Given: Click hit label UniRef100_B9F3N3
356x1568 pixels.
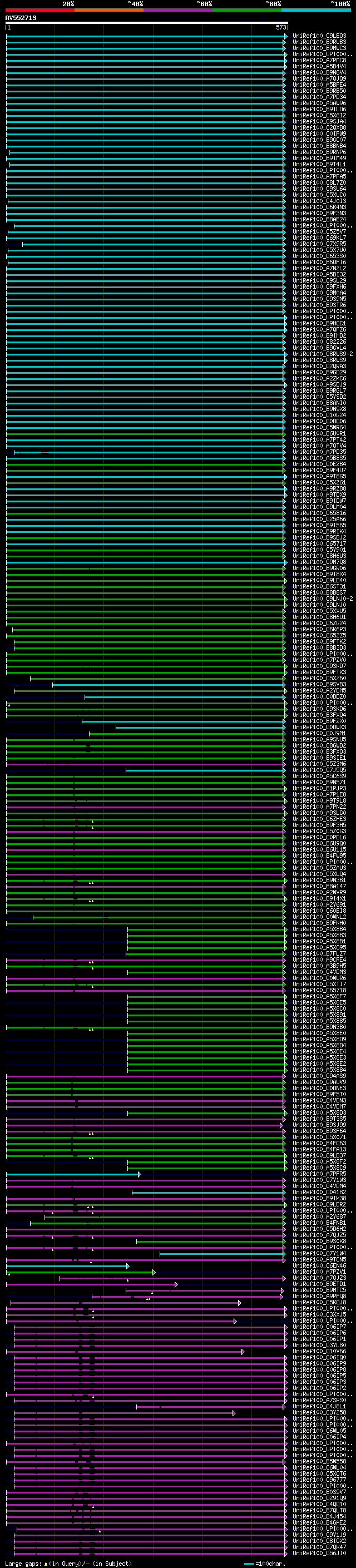Looking at the screenshot, I should pos(319,213).
